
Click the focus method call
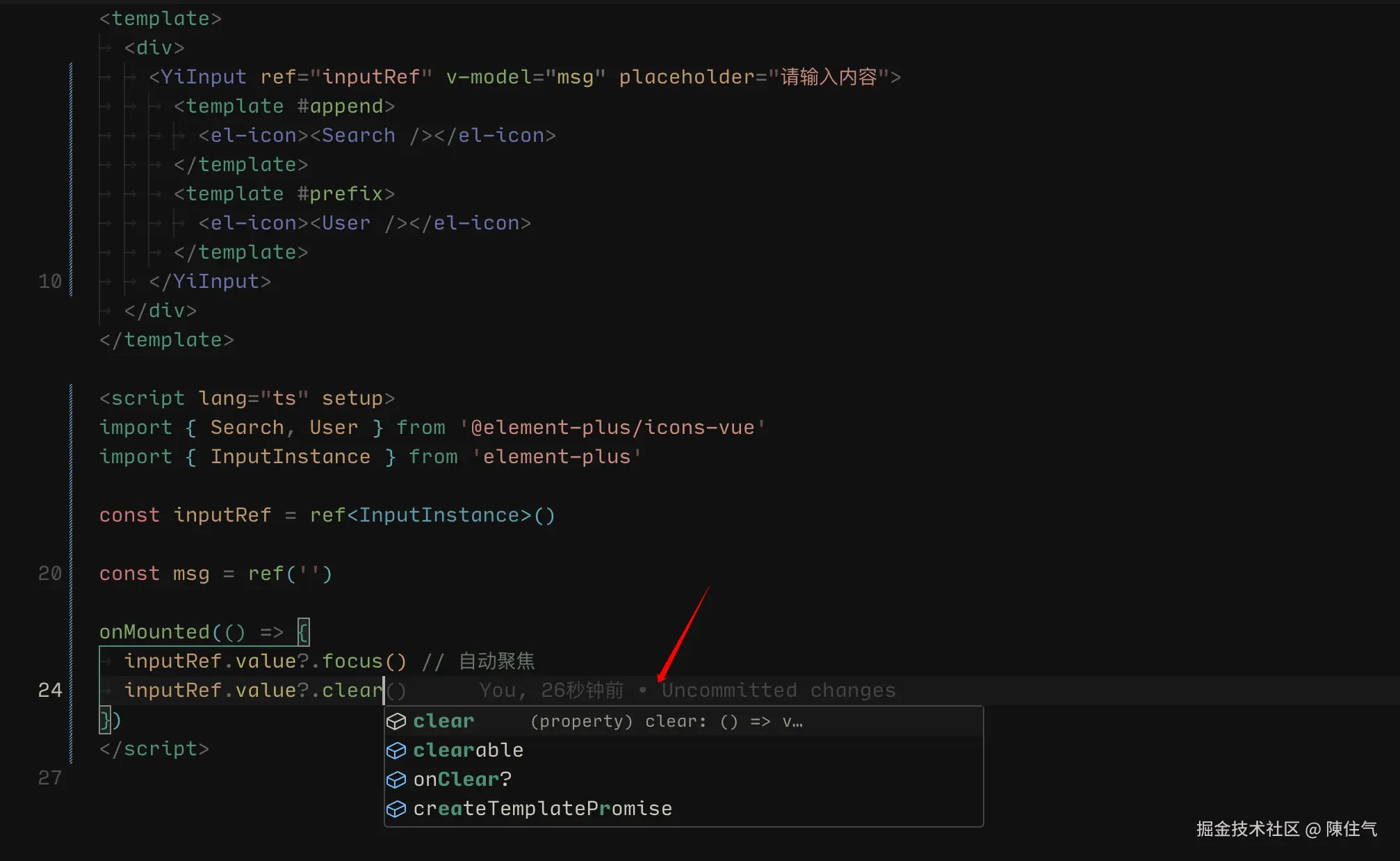(x=352, y=661)
